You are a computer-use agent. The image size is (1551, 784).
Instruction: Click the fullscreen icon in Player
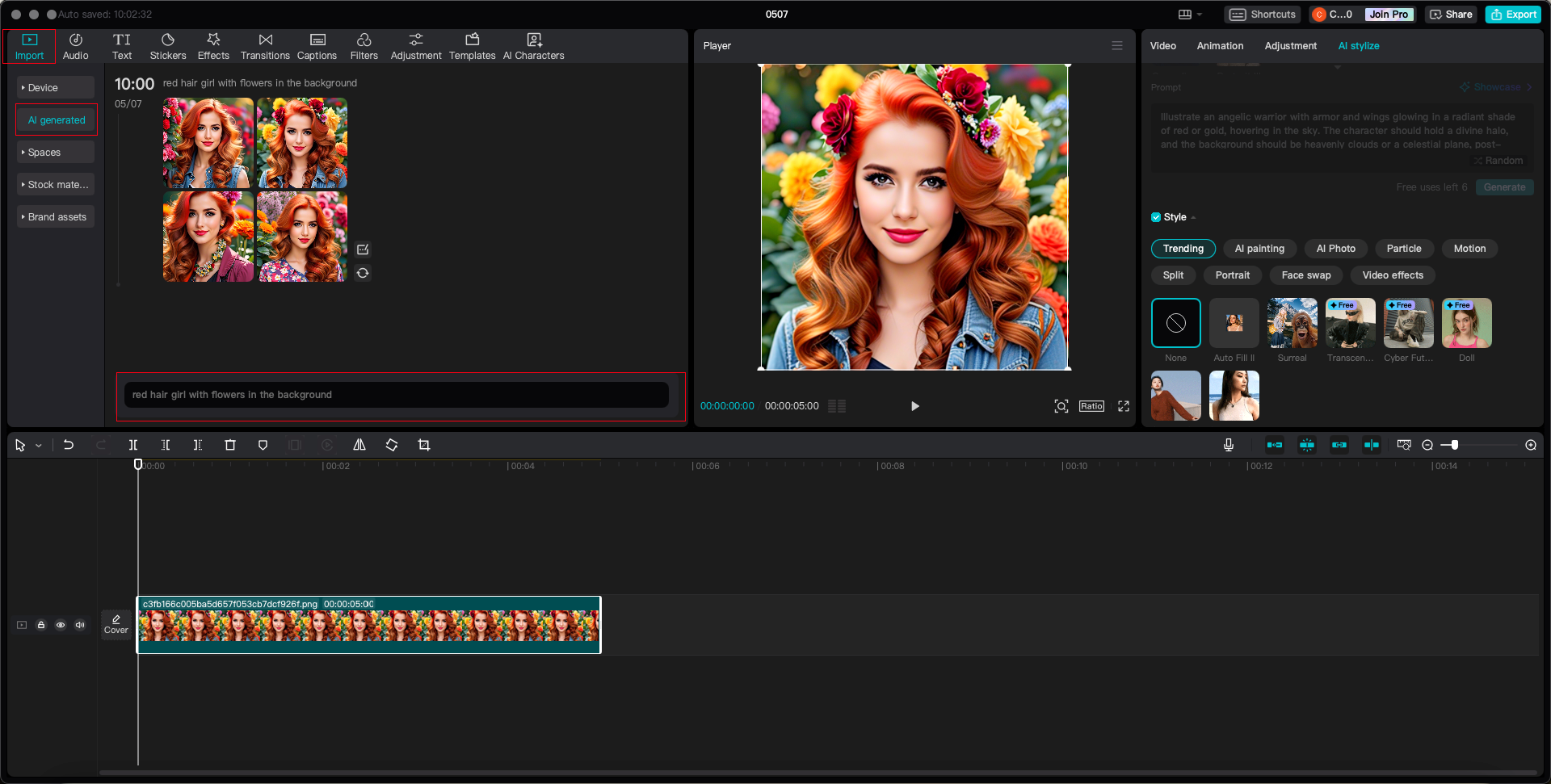1123,406
